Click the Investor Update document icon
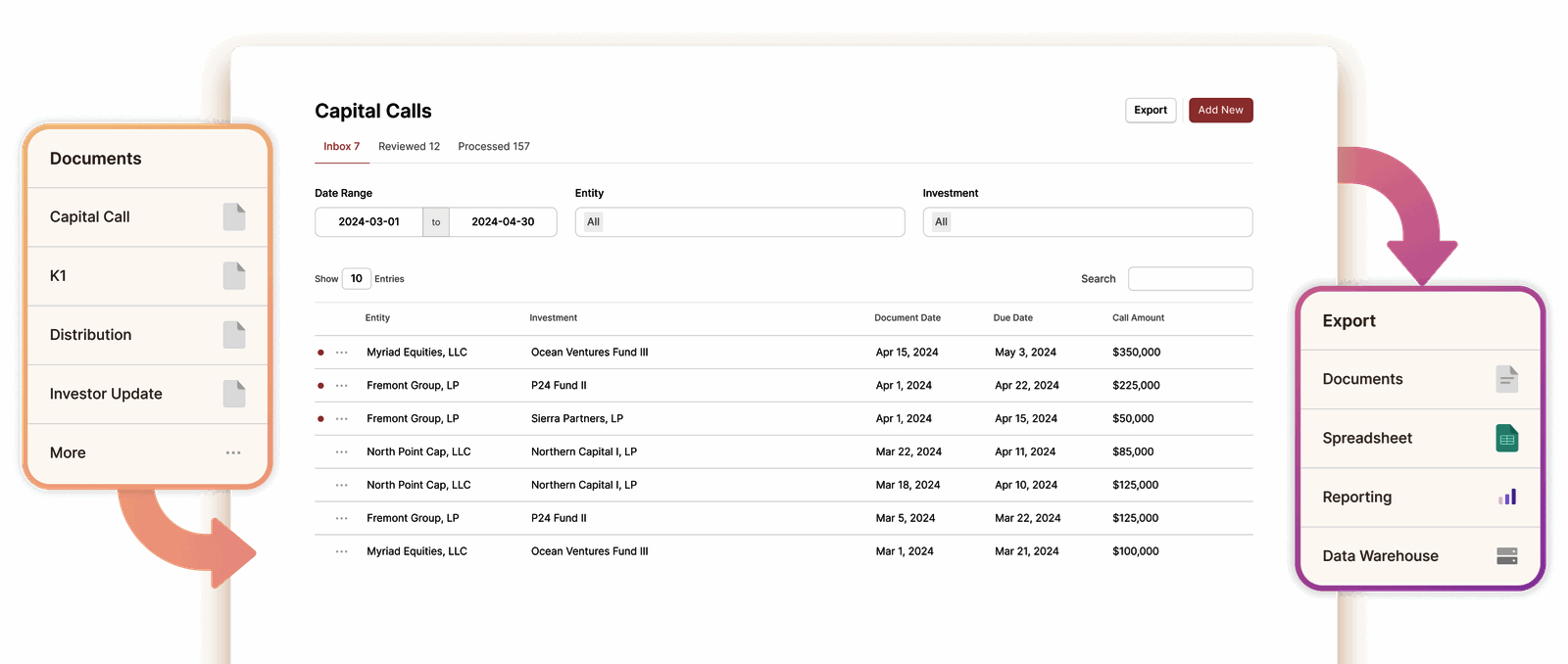The width and height of the screenshot is (1568, 664). (234, 394)
